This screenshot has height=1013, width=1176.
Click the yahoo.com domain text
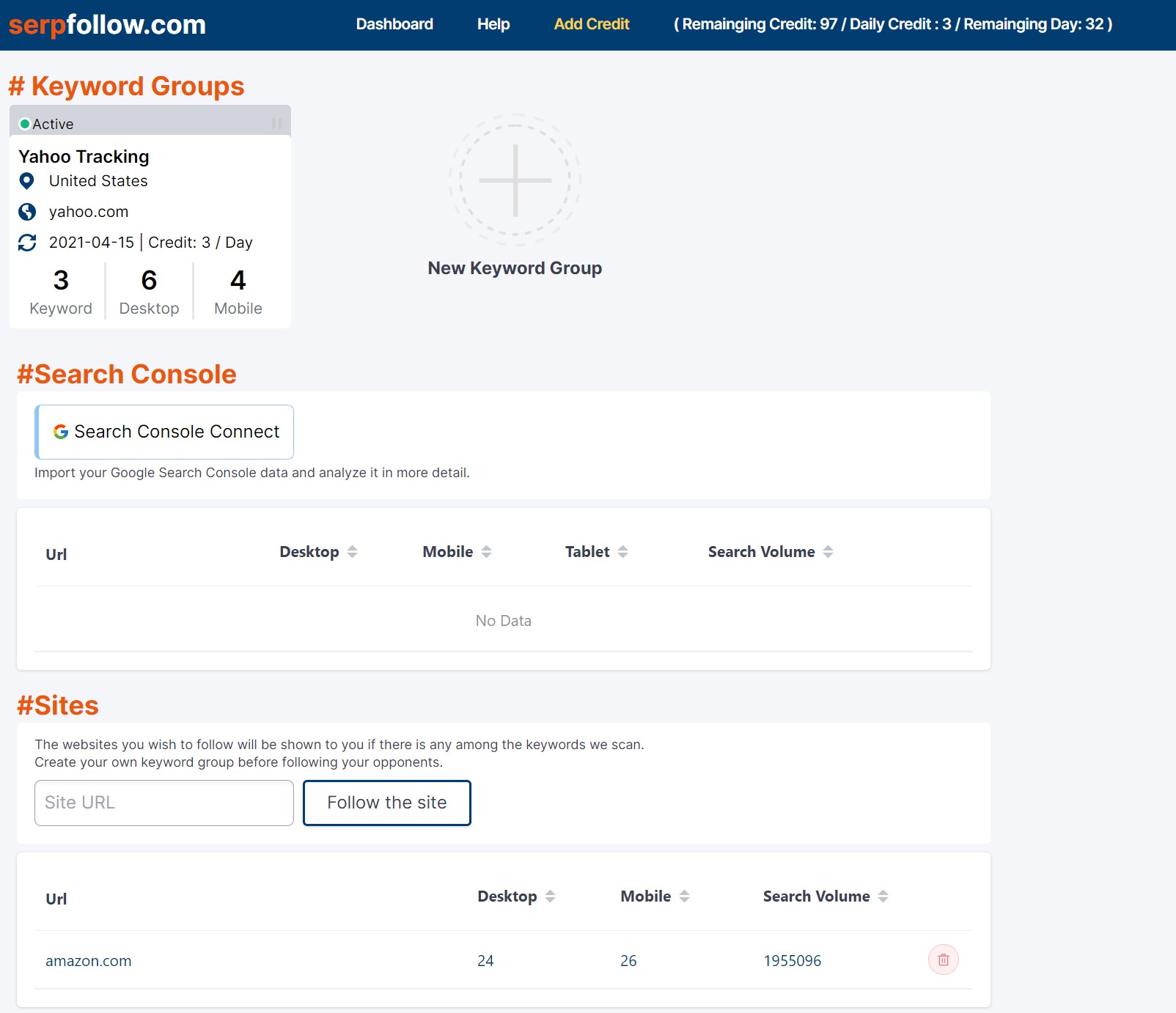tap(89, 212)
